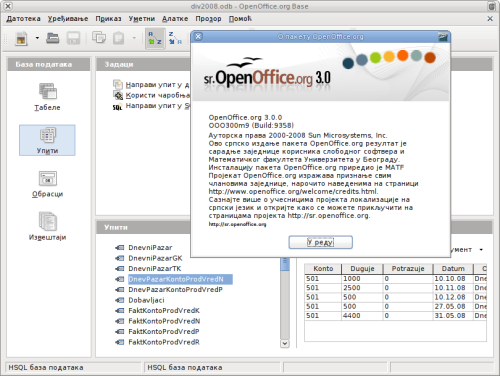
Task: Close the document via menu-bar X
Action: [x=490, y=19]
